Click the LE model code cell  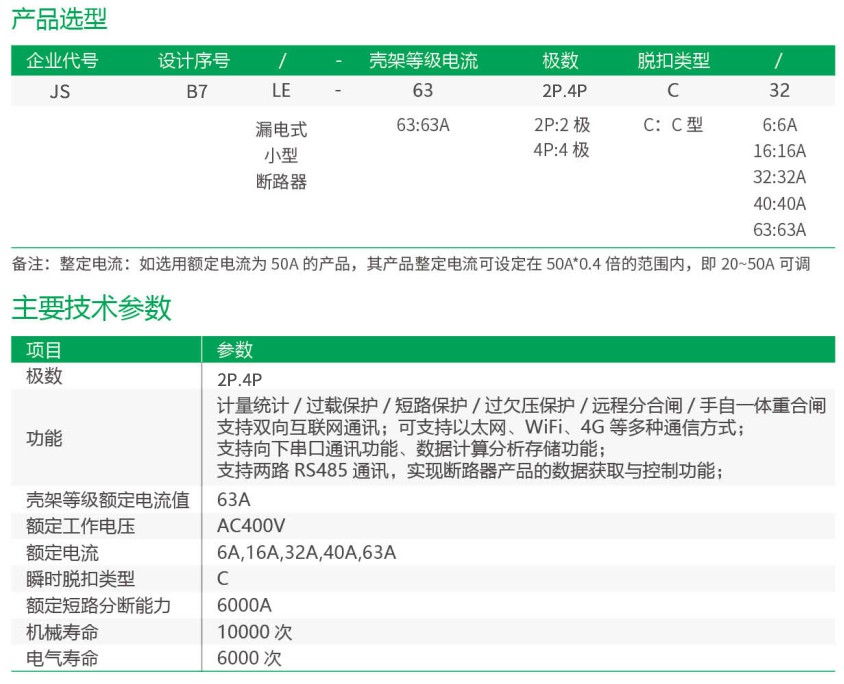click(281, 91)
